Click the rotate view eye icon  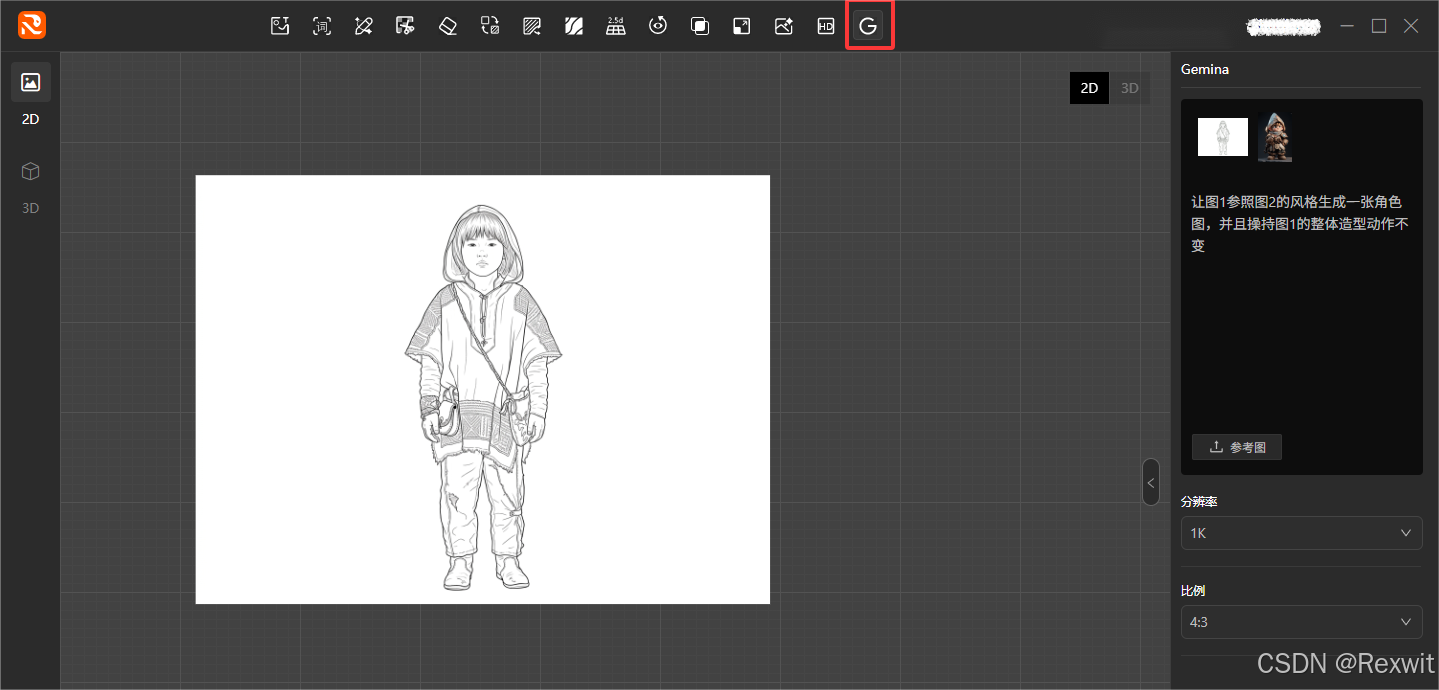click(657, 26)
